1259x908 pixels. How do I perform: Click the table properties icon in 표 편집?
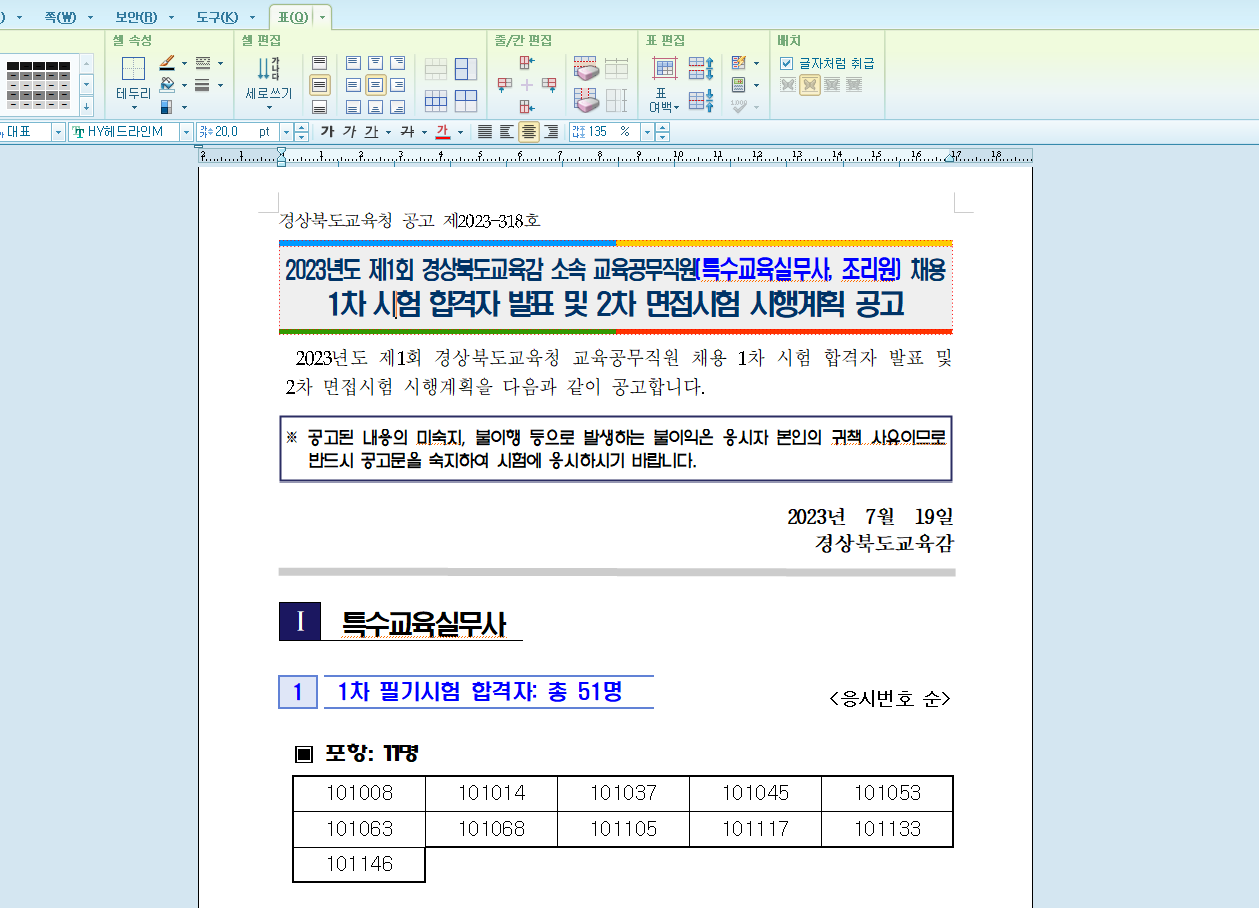click(664, 66)
